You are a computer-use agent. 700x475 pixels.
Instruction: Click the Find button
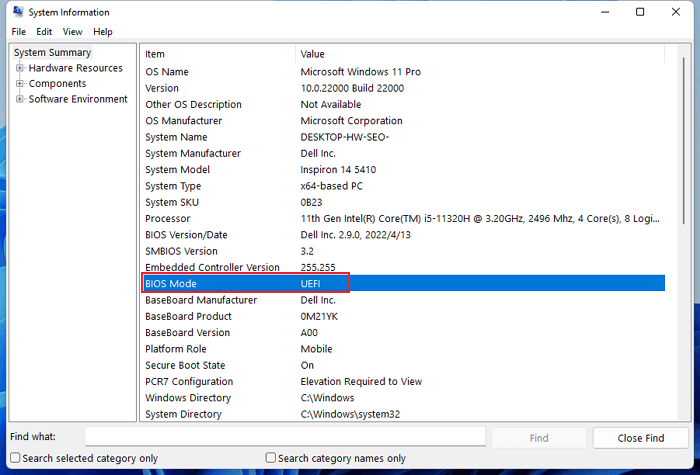pyautogui.click(x=538, y=438)
